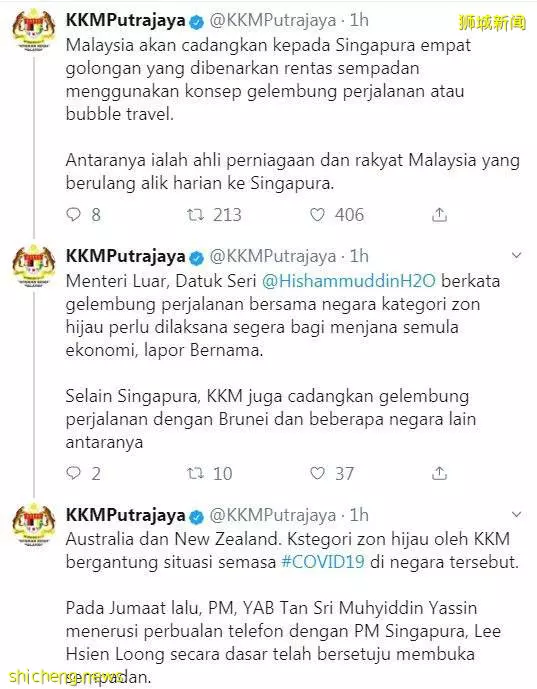537x689 pixels.
Task: Share the first tweet about Singapura
Action: coord(439,214)
